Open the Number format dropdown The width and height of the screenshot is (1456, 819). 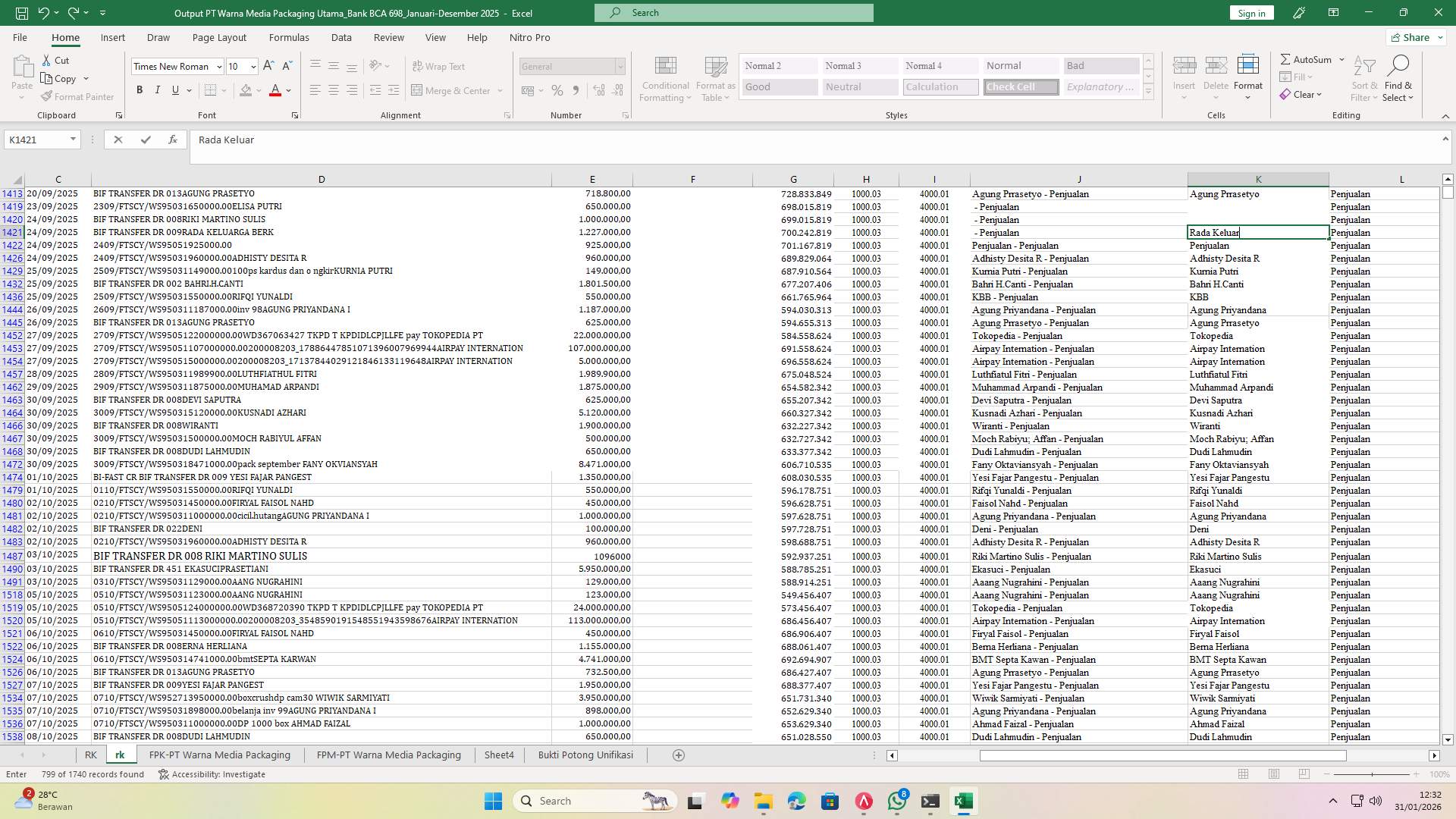click(x=620, y=66)
